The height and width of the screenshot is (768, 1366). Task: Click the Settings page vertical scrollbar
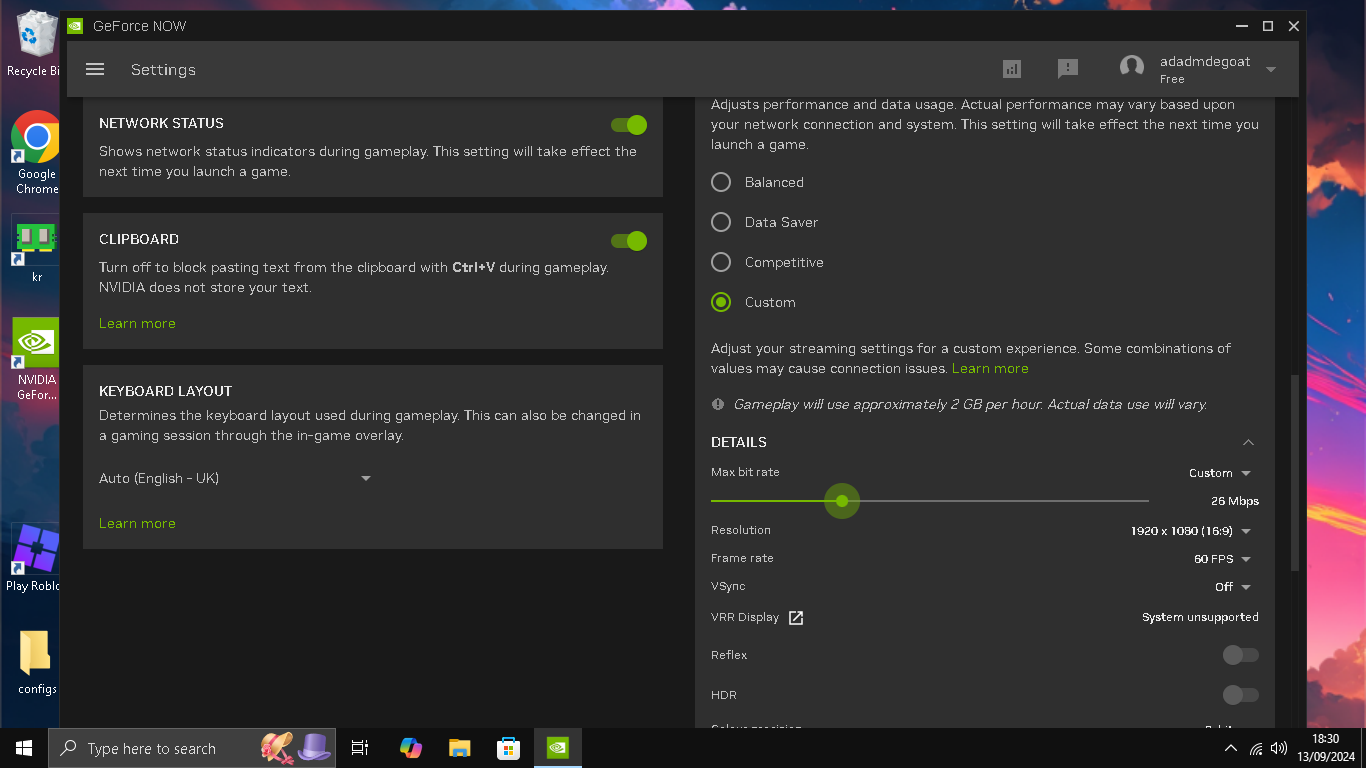click(x=1295, y=472)
